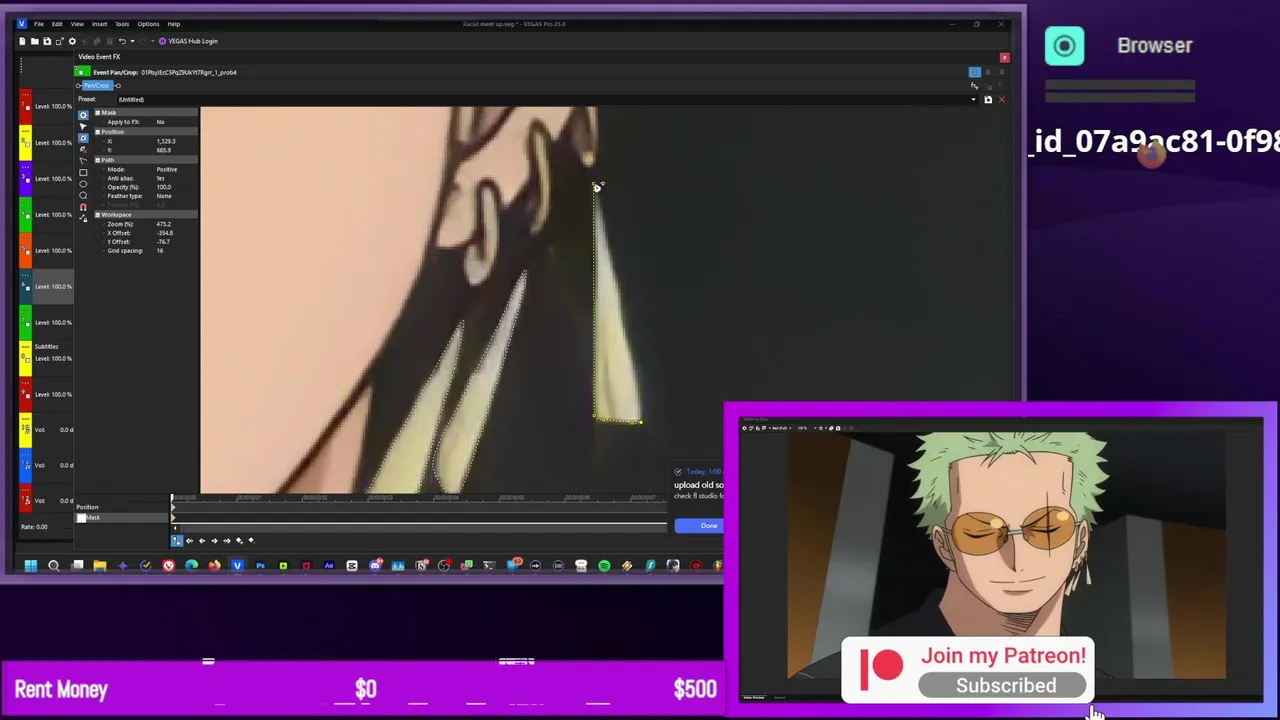This screenshot has width=1280, height=720.
Task: Go to Last Keyframe arrow
Action: (x=227, y=541)
